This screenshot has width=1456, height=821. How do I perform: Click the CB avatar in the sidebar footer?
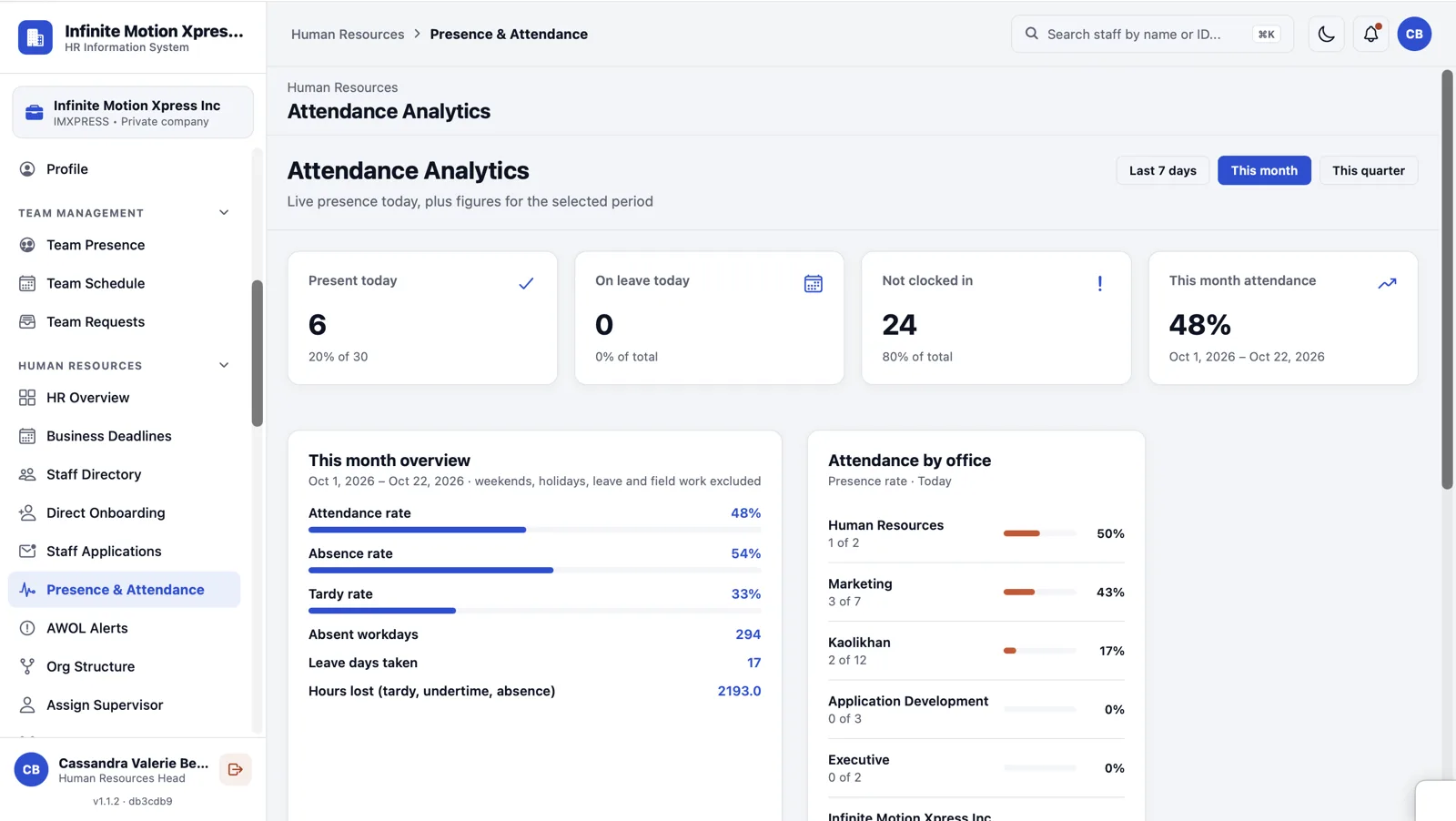point(31,770)
